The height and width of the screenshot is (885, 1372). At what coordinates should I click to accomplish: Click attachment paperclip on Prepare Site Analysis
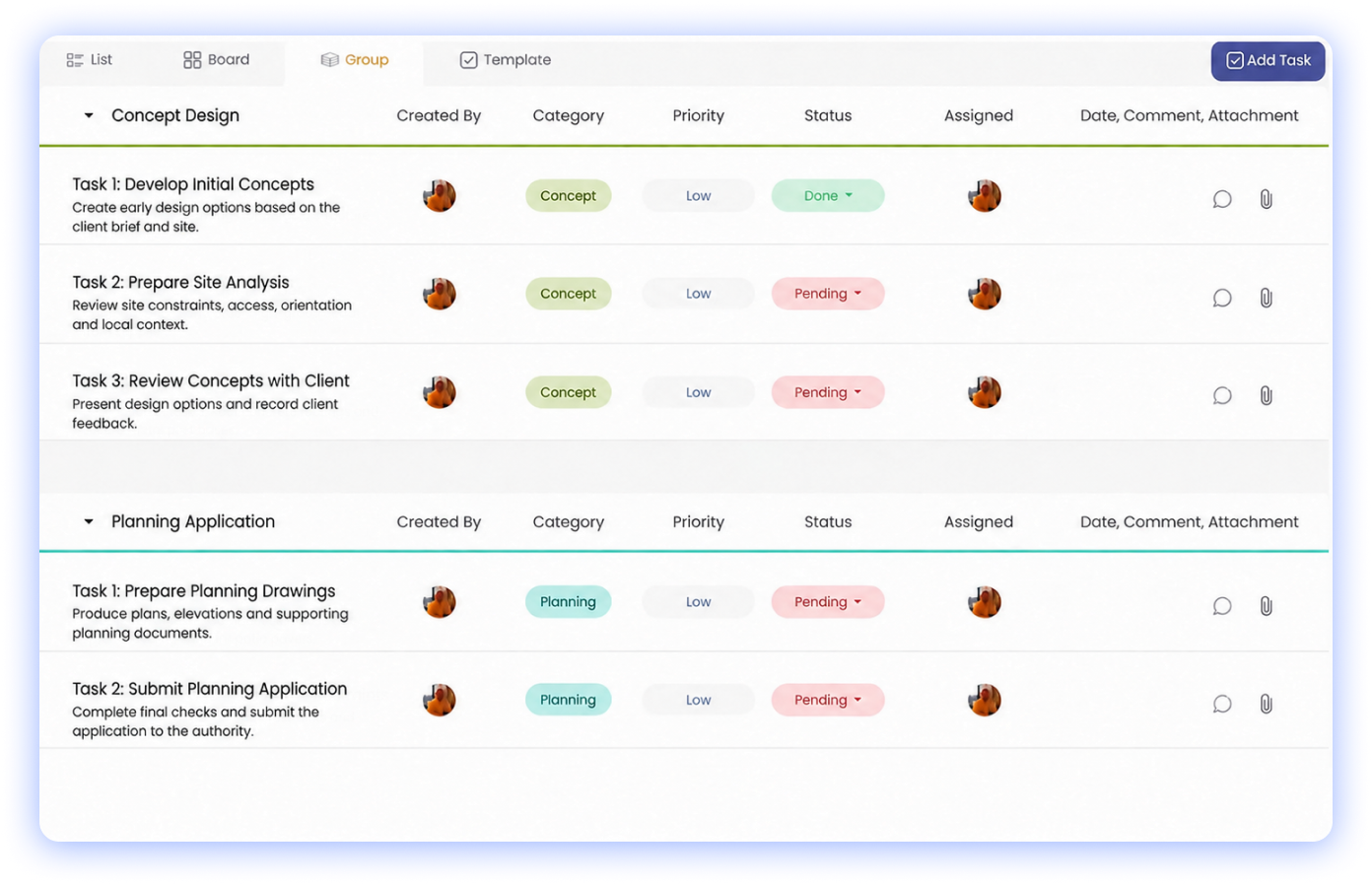pos(1267,298)
